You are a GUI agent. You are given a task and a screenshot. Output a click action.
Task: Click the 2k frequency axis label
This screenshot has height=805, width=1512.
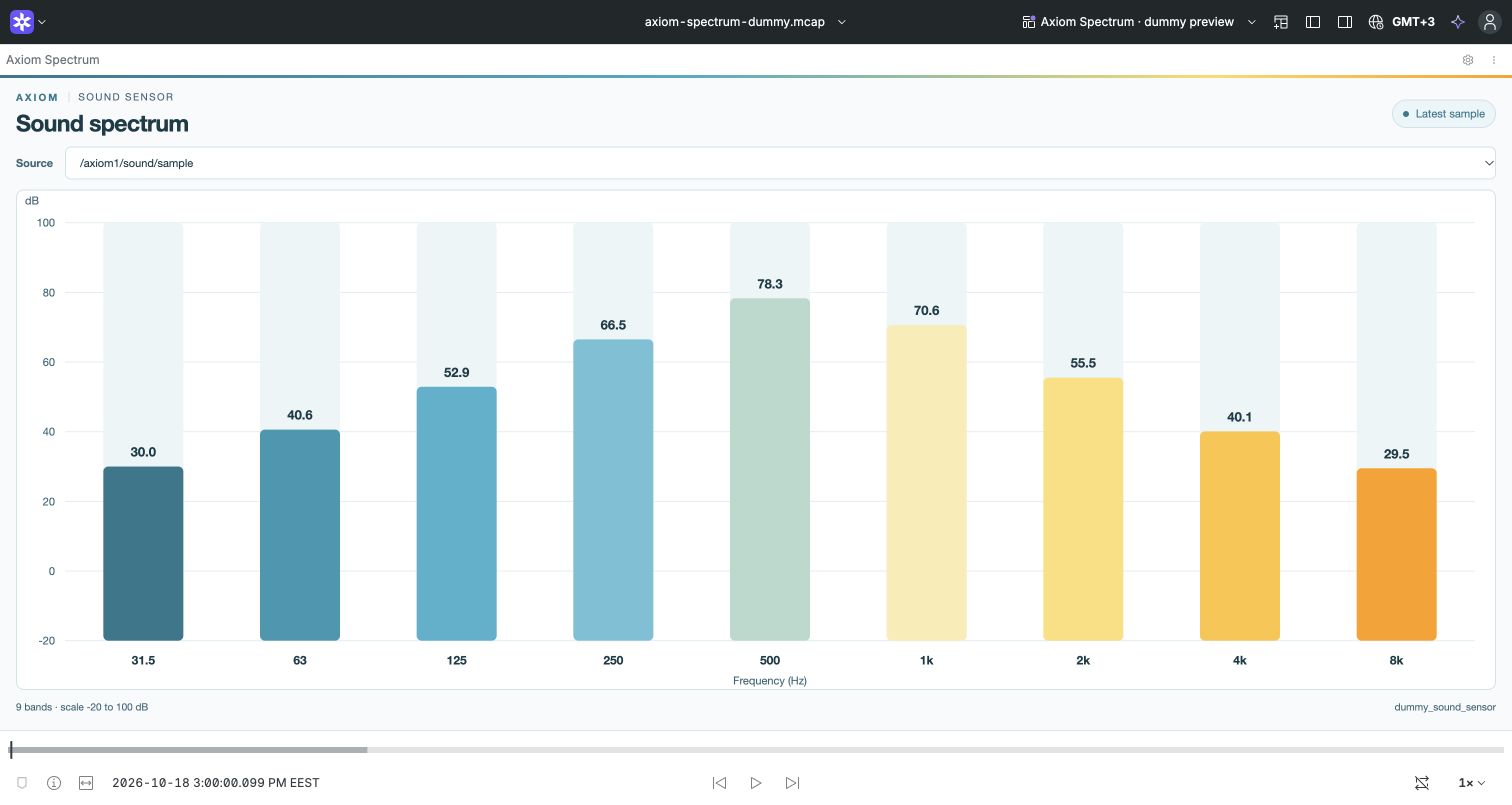1083,660
